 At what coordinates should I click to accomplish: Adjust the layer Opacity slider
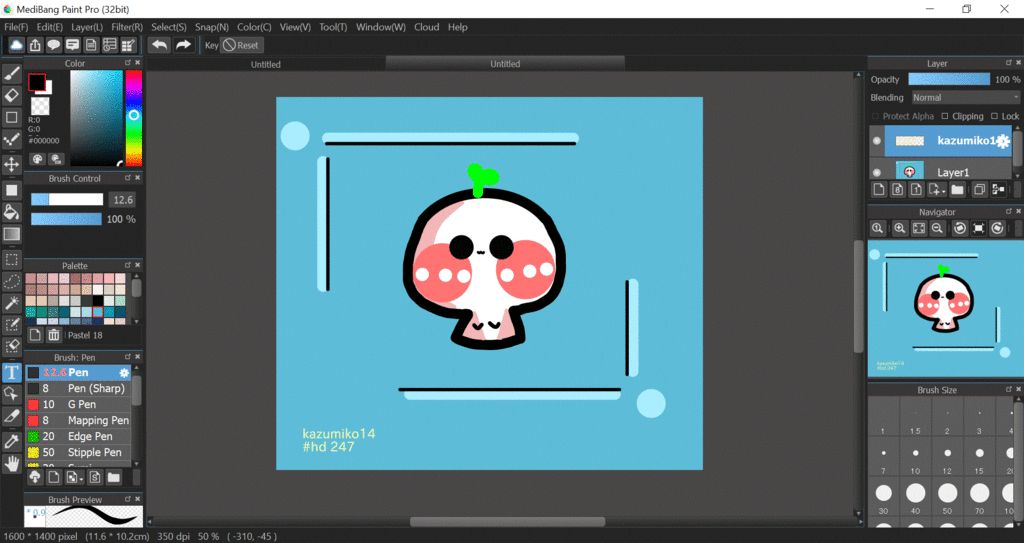949,79
